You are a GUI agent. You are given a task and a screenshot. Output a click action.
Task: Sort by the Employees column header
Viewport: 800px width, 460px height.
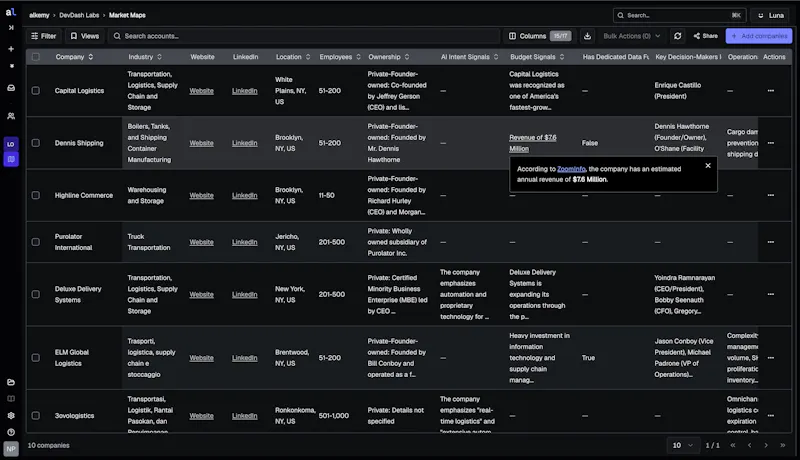click(x=340, y=57)
